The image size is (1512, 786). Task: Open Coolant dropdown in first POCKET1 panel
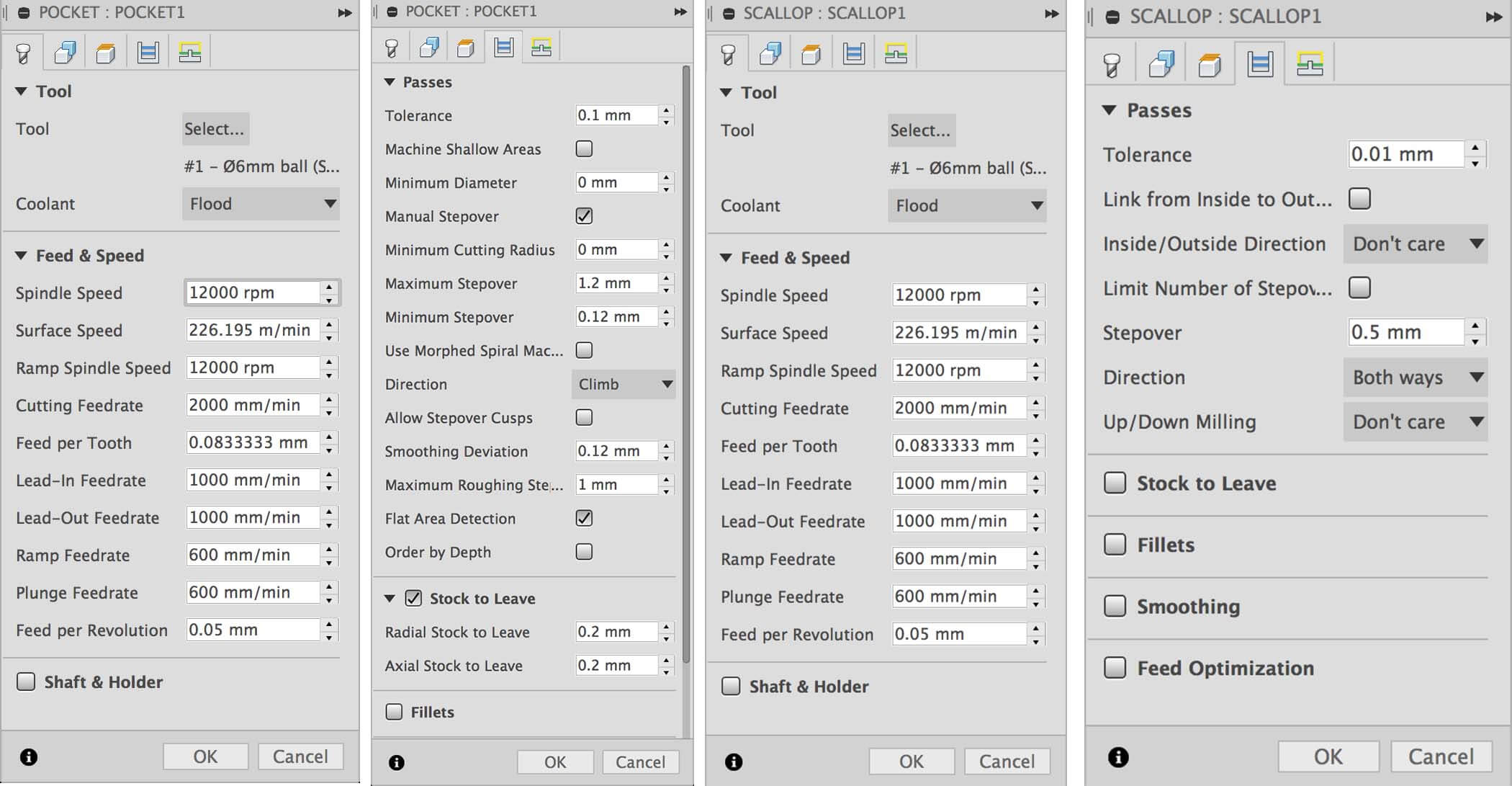point(261,204)
